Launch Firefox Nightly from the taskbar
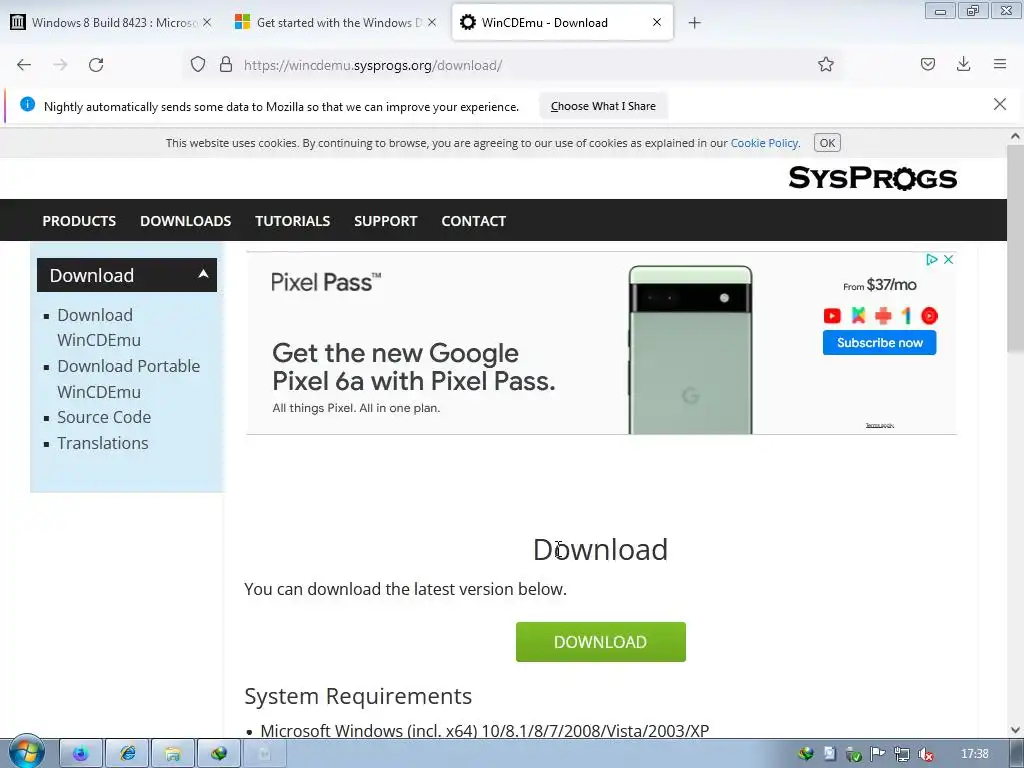 tap(81, 754)
